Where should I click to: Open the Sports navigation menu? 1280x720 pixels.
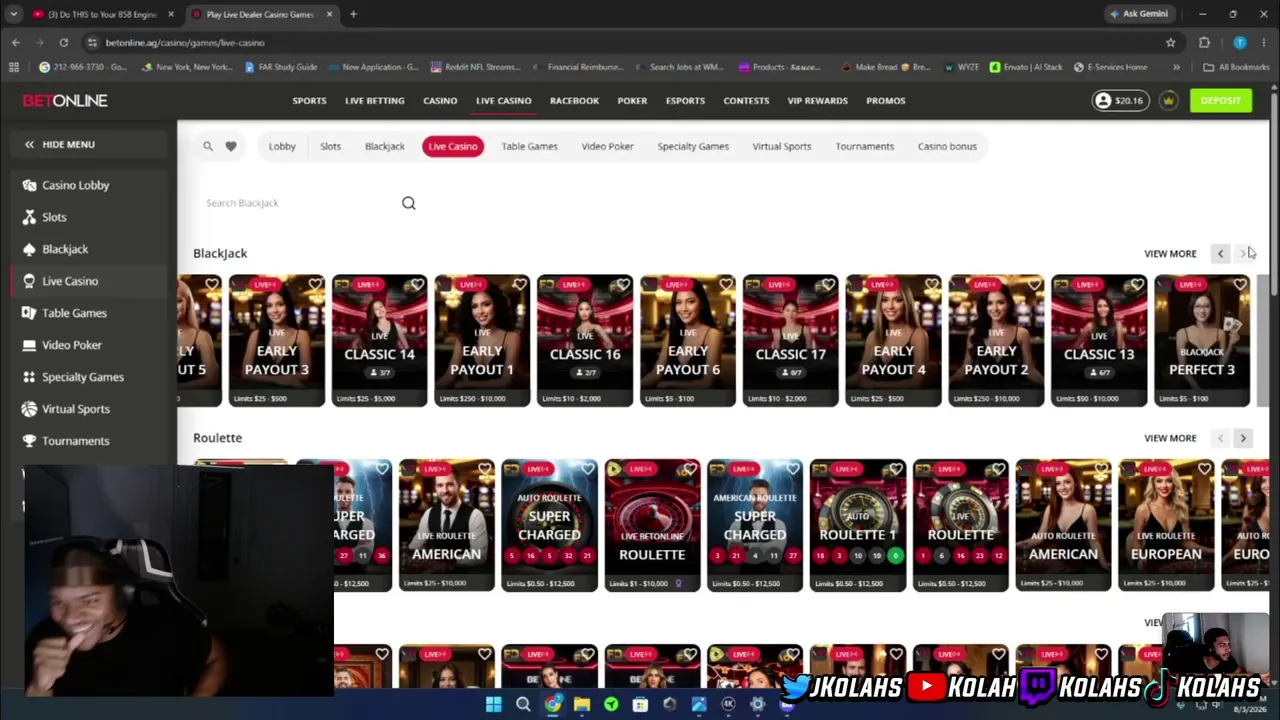309,100
